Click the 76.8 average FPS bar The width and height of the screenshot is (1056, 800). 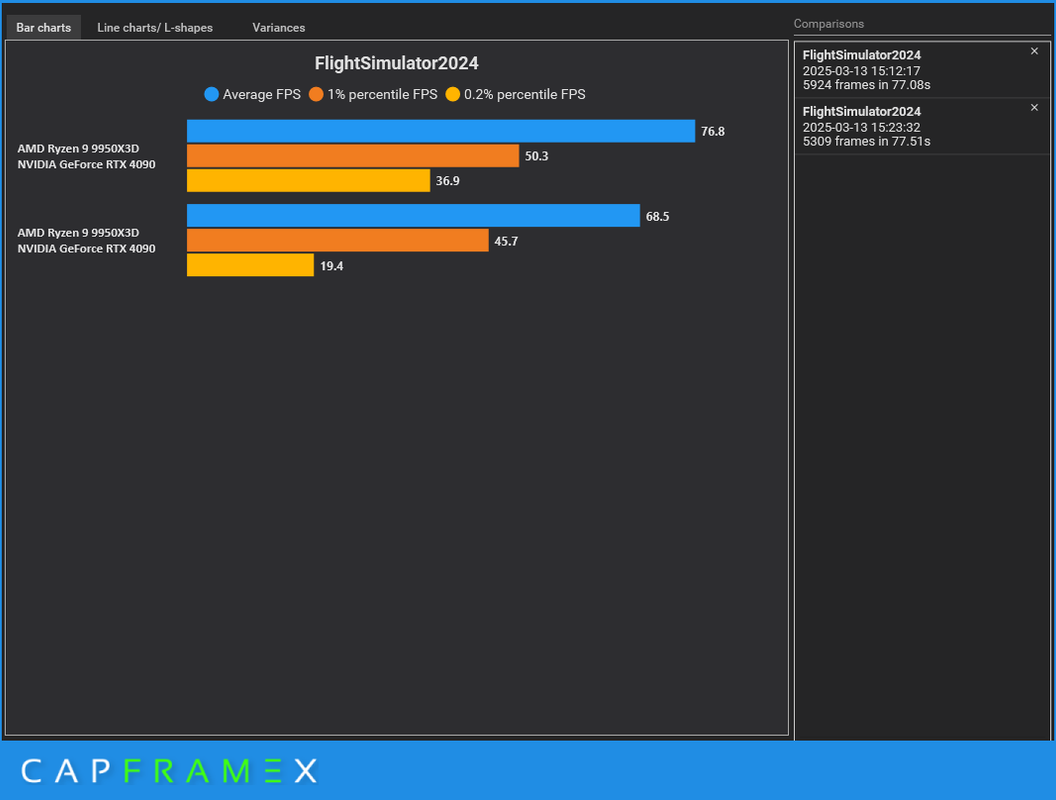point(440,131)
